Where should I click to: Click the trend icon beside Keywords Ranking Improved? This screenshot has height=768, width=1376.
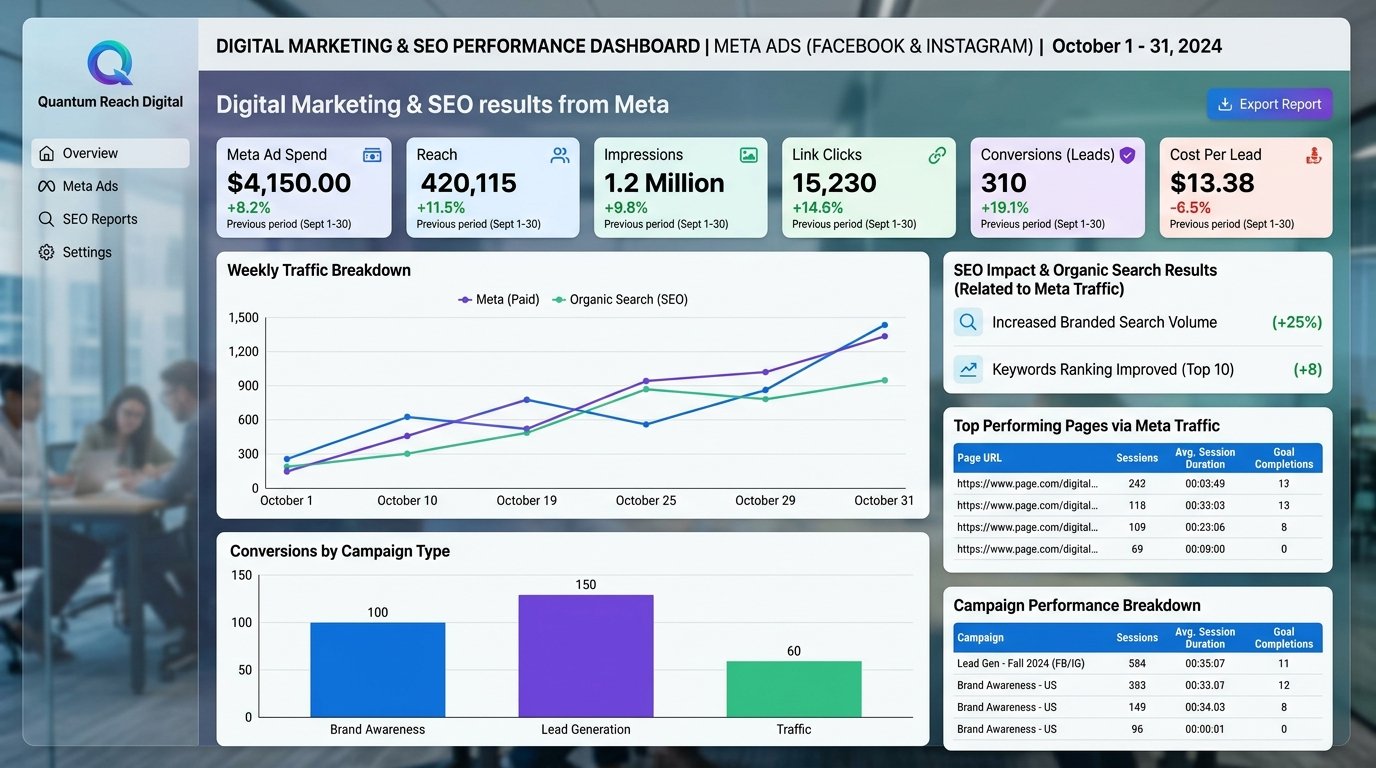(x=968, y=369)
